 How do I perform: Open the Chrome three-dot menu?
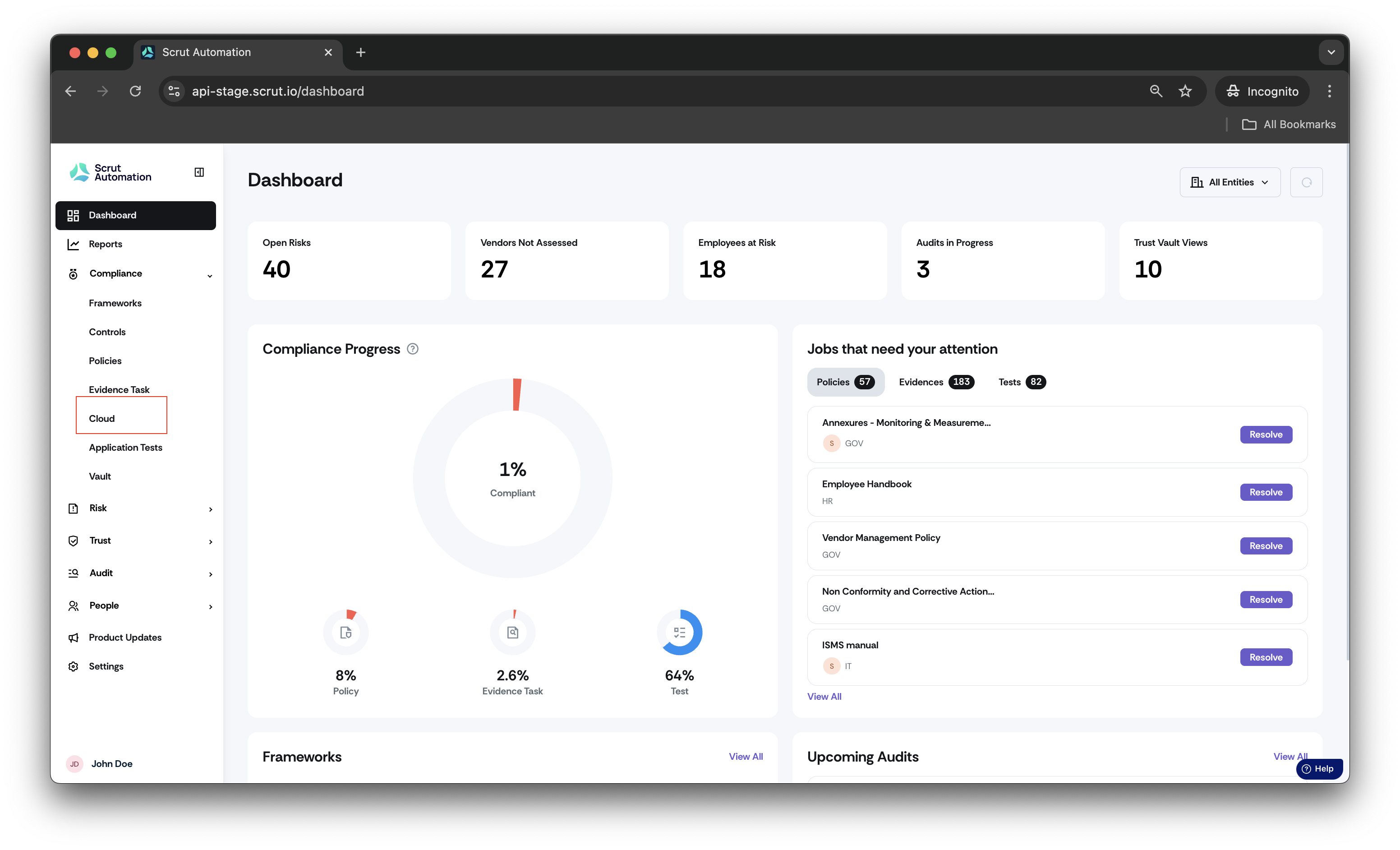(1330, 91)
